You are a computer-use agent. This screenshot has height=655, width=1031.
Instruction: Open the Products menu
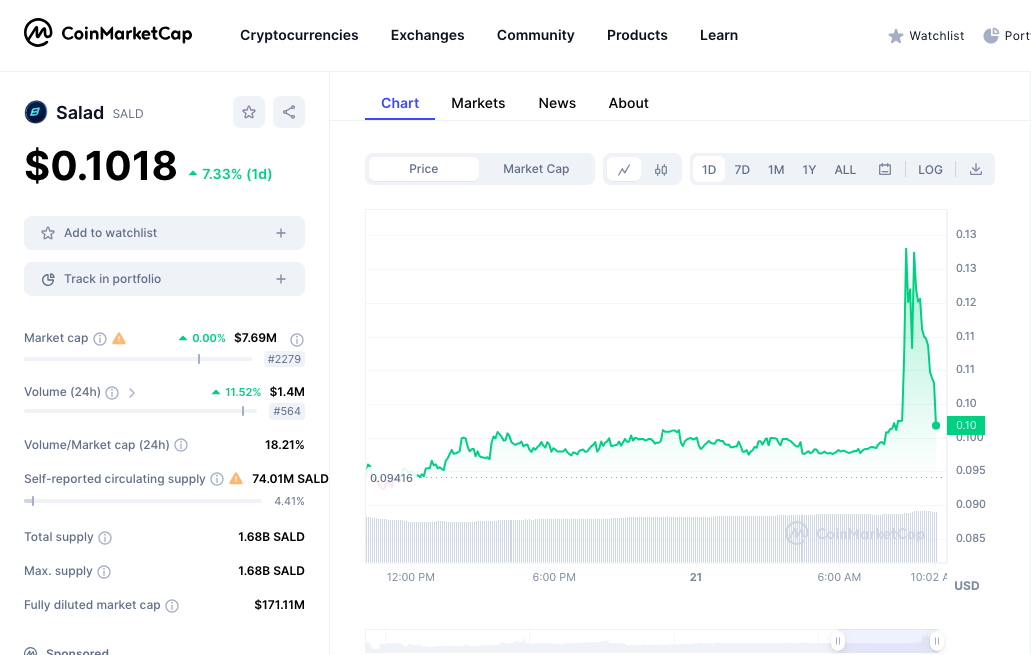[637, 36]
